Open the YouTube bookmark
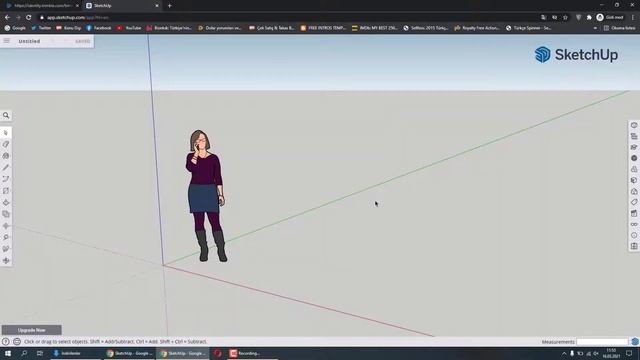The height and width of the screenshot is (360, 640). pos(129,28)
